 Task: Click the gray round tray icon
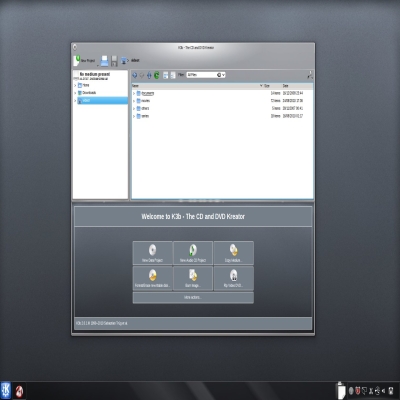pos(351,391)
